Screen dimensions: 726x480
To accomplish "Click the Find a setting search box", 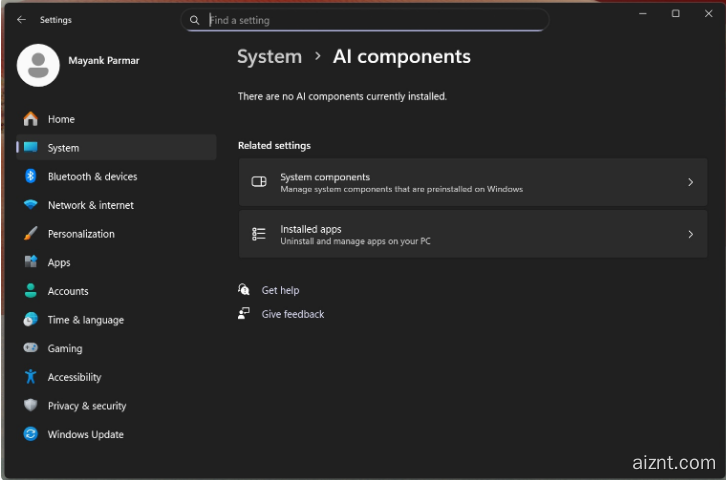I will click(370, 20).
